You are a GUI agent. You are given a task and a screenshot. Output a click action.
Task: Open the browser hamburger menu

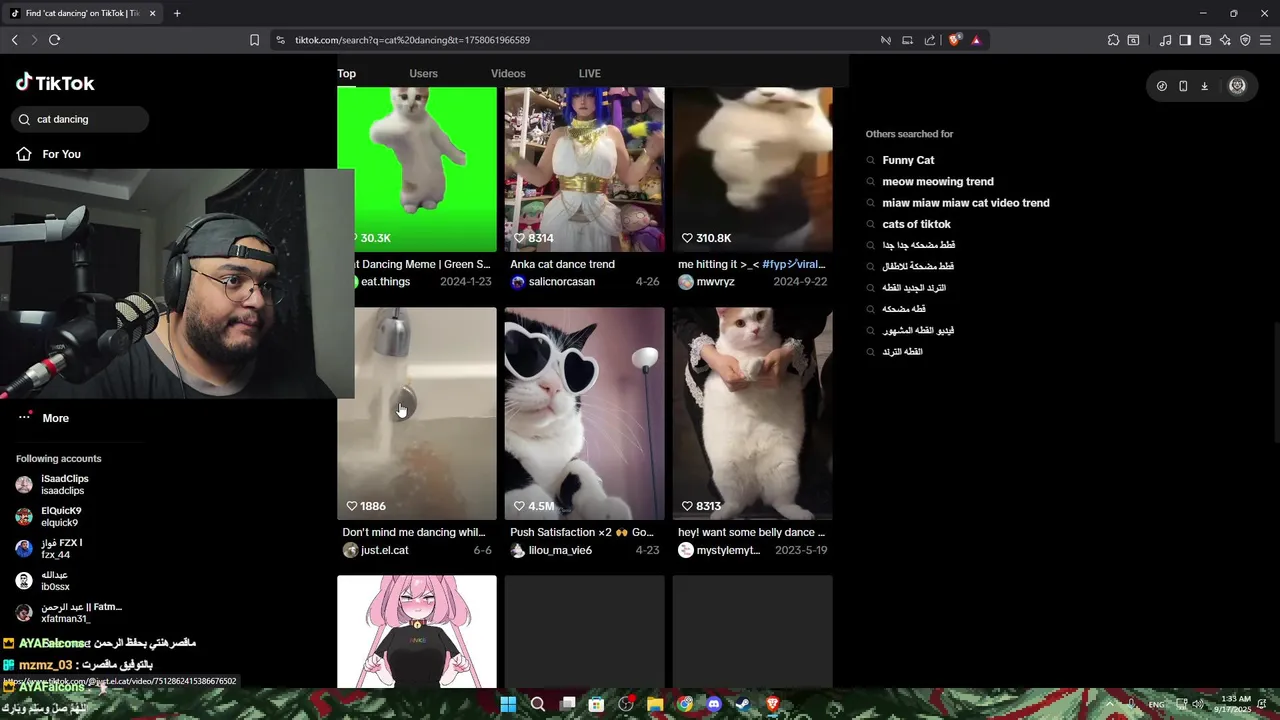(1265, 40)
